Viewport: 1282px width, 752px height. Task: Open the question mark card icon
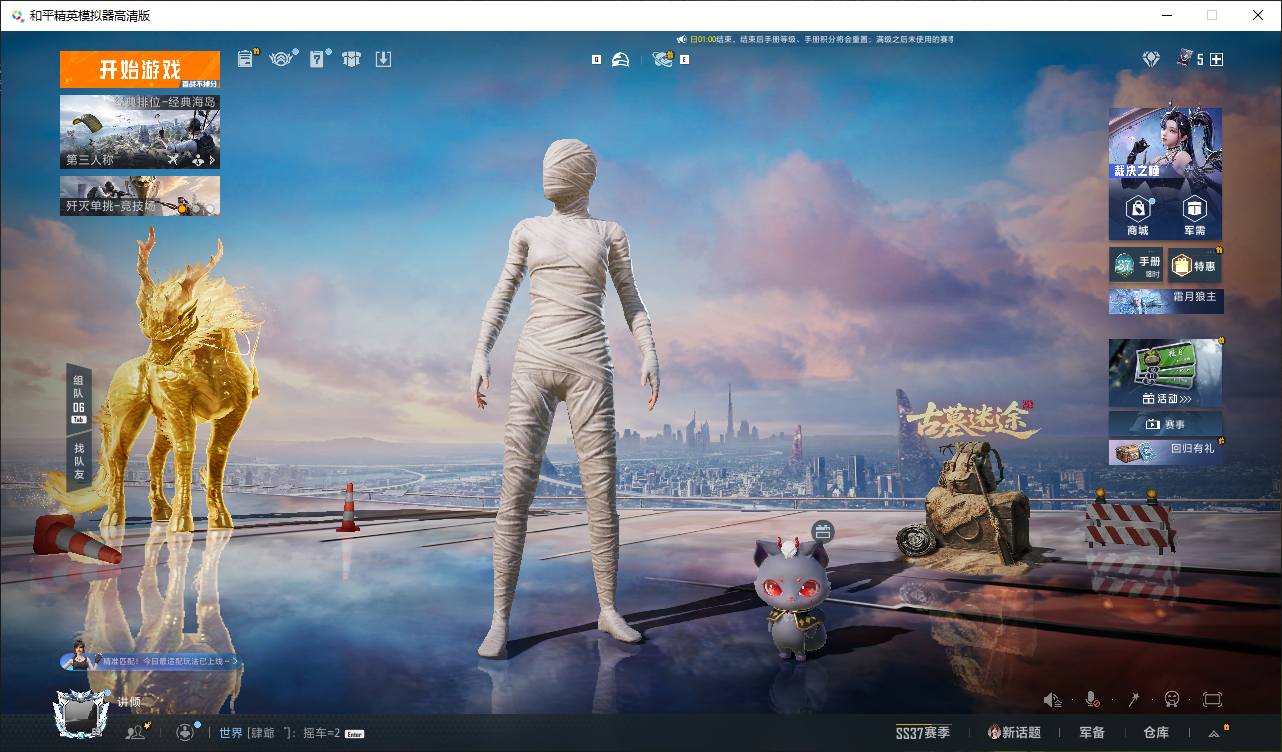pyautogui.click(x=318, y=59)
